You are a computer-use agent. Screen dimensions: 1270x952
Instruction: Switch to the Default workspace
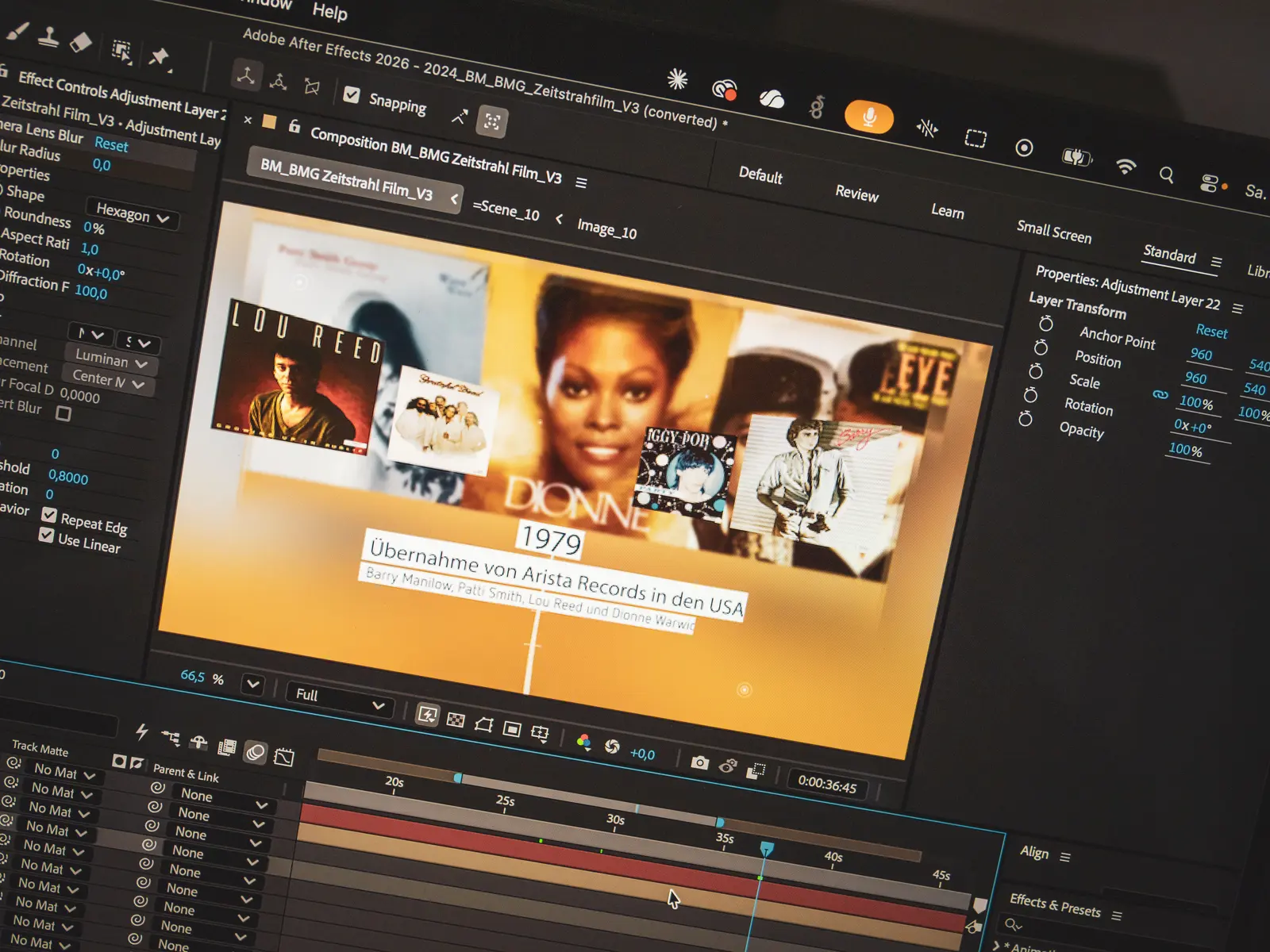tap(760, 175)
